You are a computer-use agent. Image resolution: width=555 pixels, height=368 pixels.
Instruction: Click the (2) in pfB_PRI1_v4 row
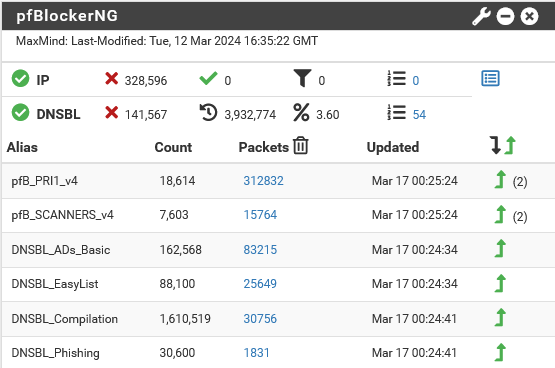pos(520,182)
